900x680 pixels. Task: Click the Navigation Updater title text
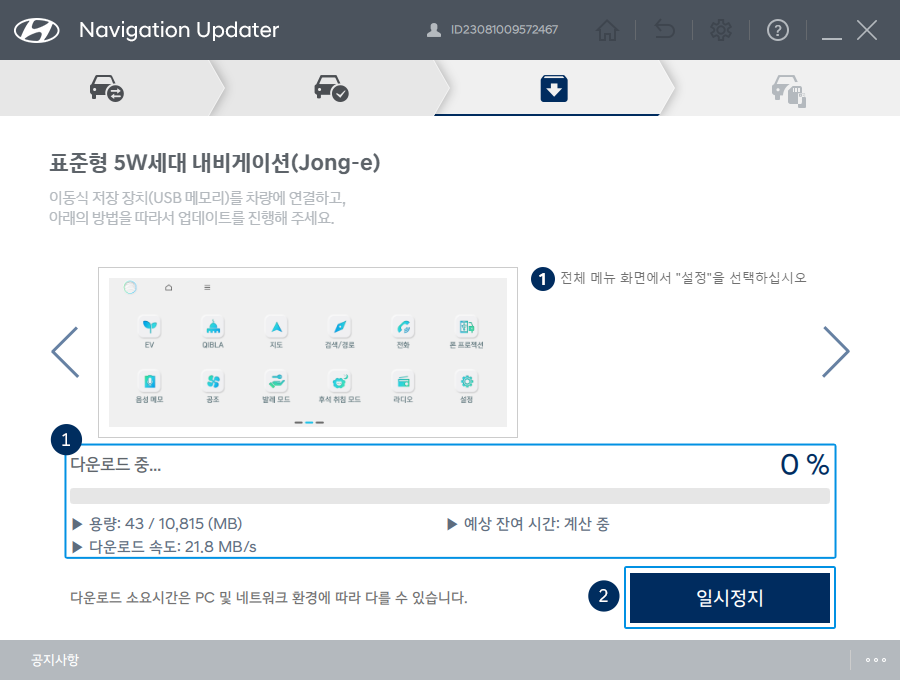[x=179, y=30]
